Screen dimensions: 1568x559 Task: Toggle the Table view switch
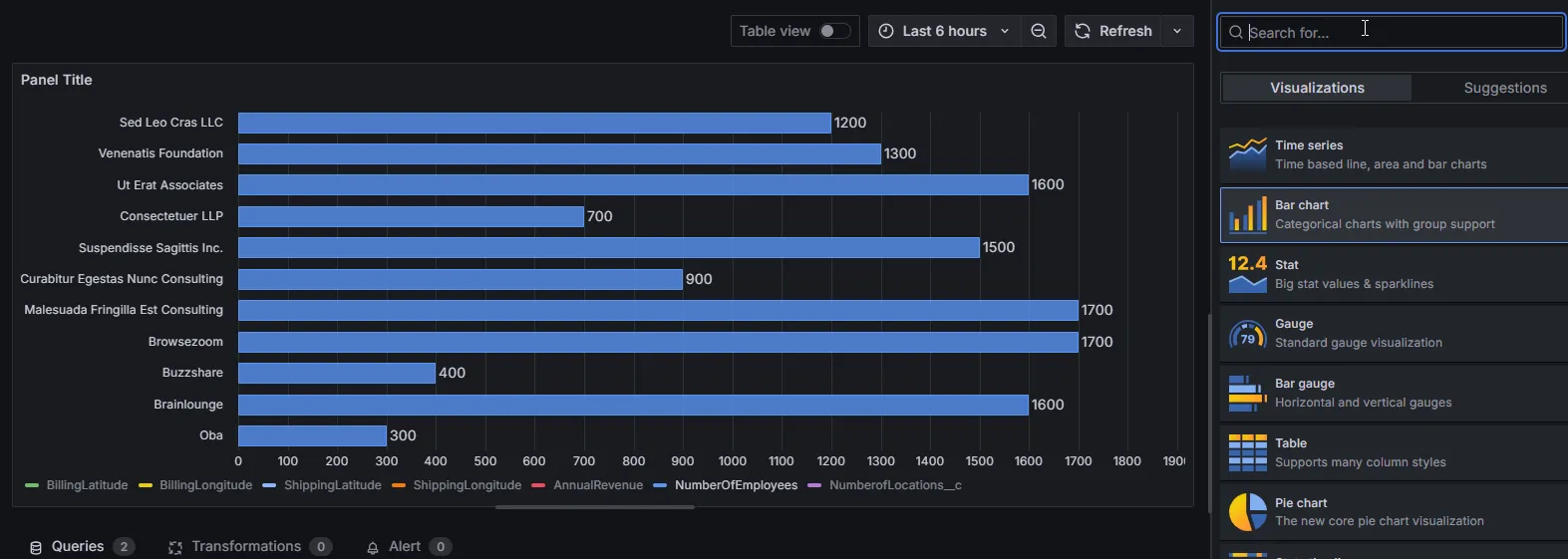point(834,32)
